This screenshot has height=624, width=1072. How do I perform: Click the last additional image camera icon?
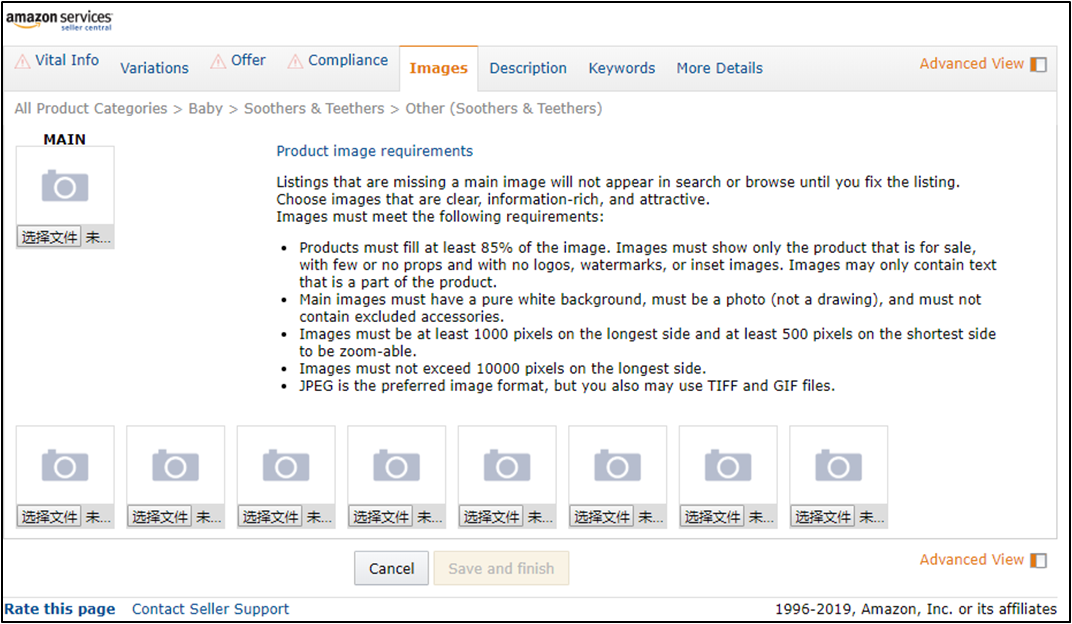pyautogui.click(x=838, y=466)
